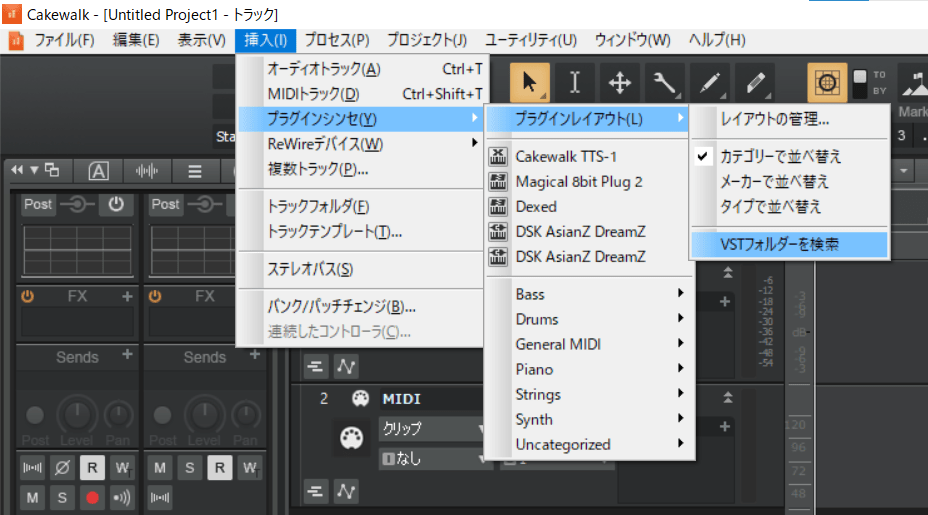
Task: Toggle second strip FX rack power
Action: 155,296
